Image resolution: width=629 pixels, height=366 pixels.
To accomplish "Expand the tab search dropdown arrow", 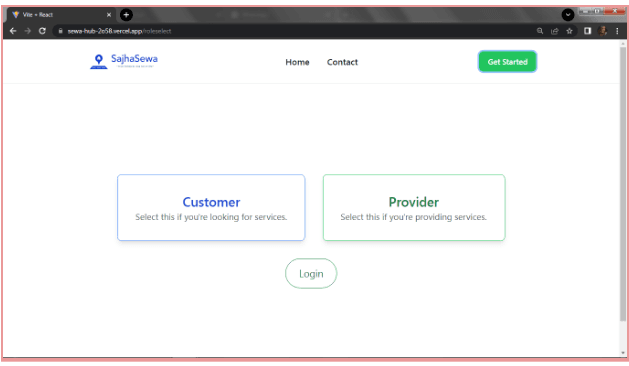I will [568, 15].
